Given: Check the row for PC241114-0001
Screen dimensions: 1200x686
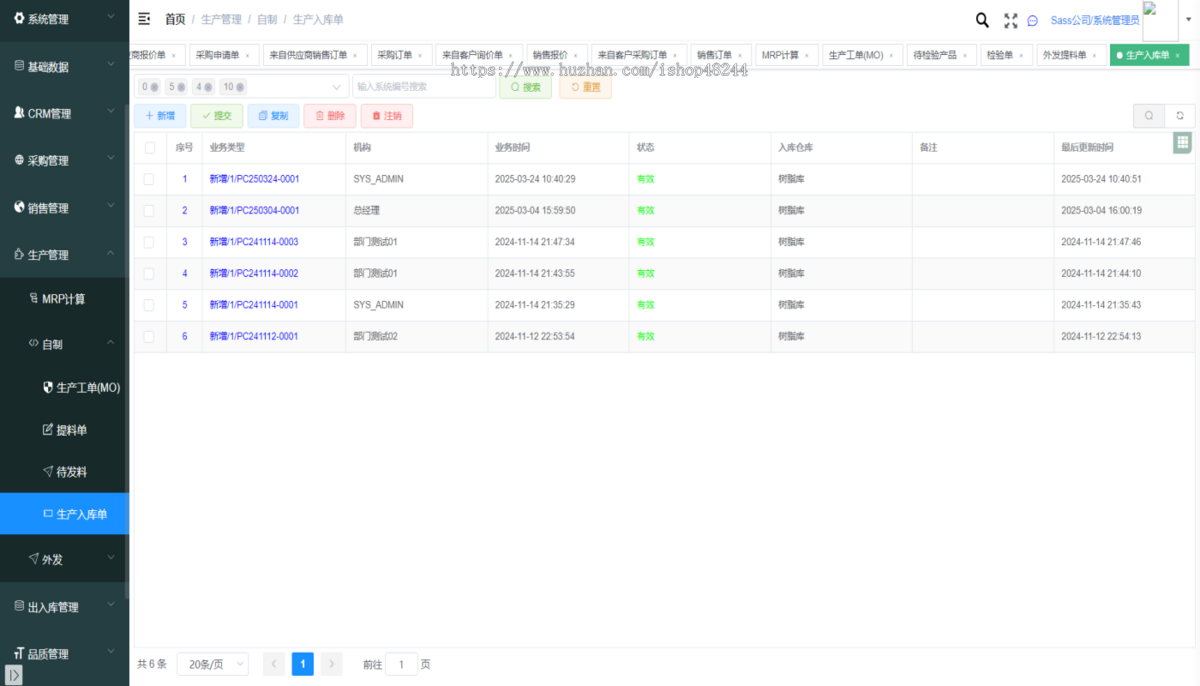Looking at the screenshot, I should click(150, 305).
